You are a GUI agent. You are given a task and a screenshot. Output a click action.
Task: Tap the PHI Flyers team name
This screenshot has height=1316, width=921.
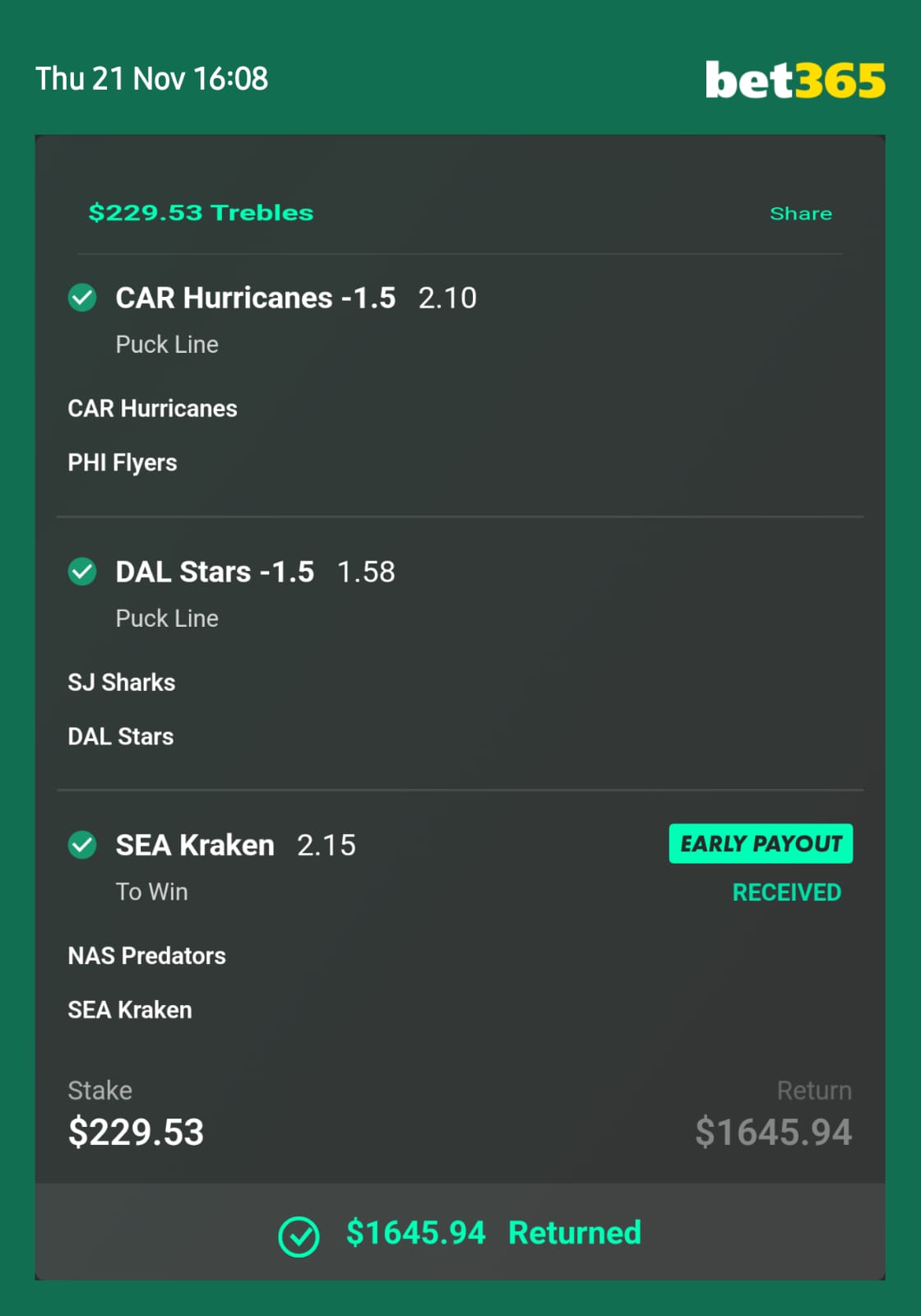pos(123,463)
